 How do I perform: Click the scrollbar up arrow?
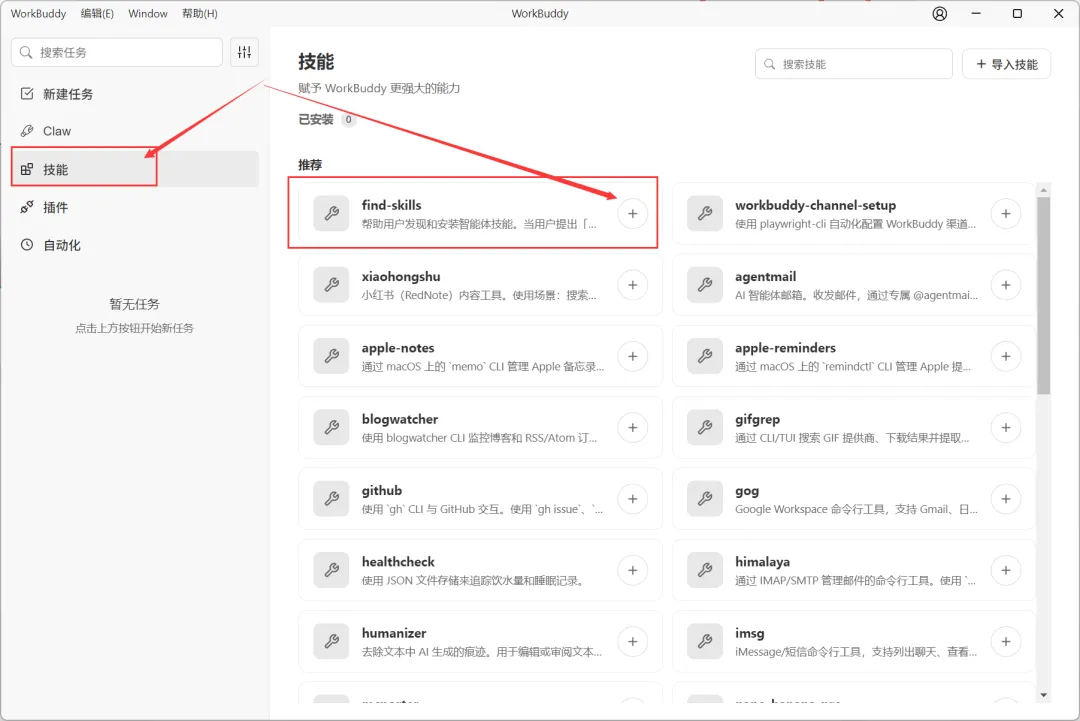(x=1043, y=190)
